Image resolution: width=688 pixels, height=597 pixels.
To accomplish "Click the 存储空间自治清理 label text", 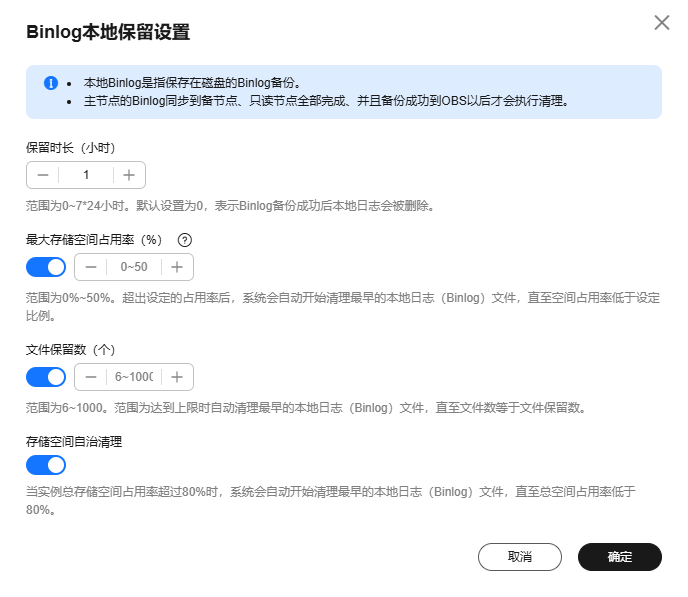I will pos(74,440).
